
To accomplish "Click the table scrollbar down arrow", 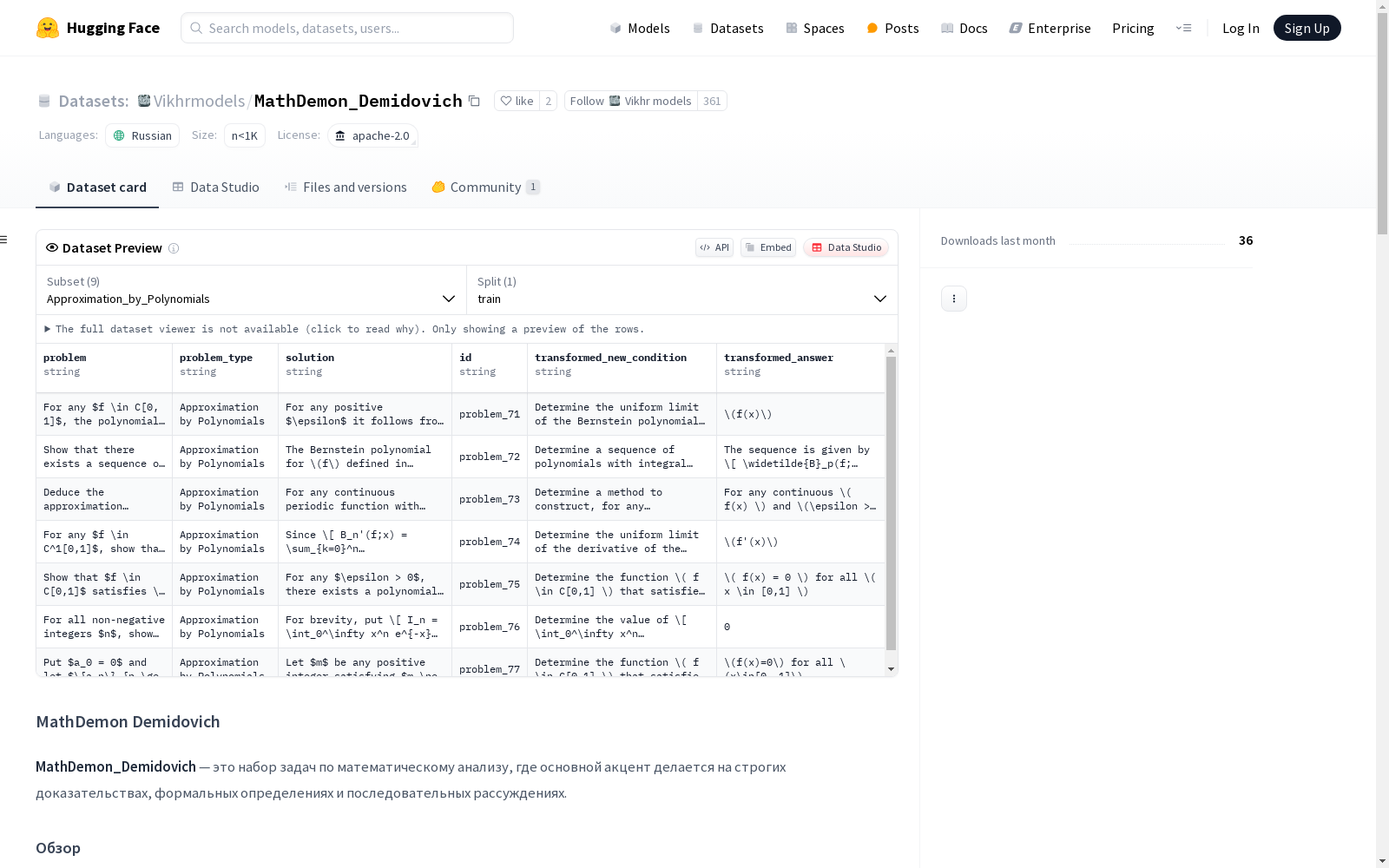I will pyautogui.click(x=891, y=669).
